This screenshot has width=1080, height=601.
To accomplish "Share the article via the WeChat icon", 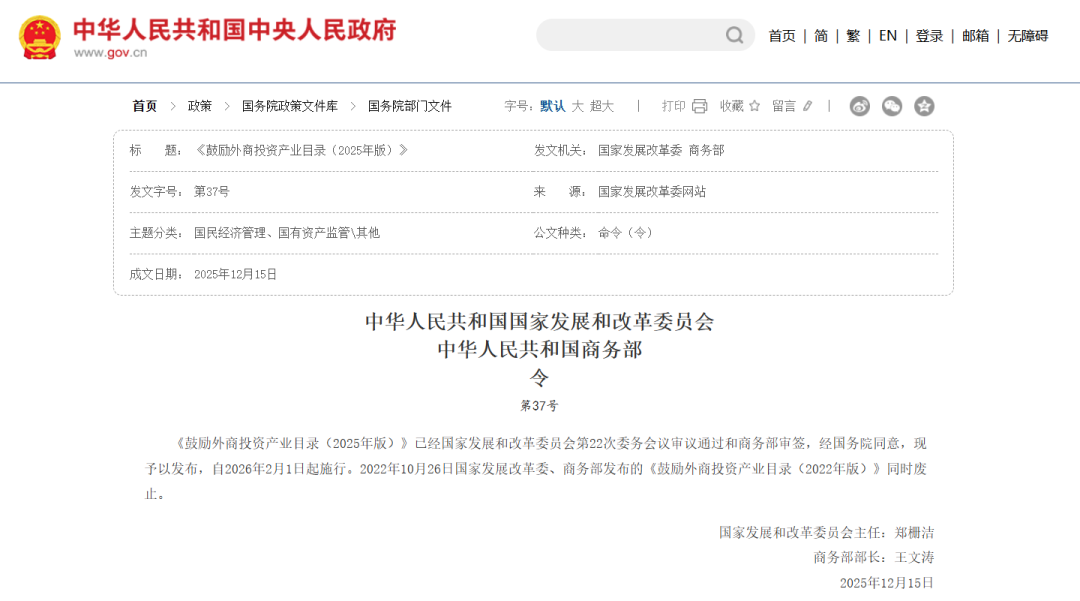I will click(891, 105).
